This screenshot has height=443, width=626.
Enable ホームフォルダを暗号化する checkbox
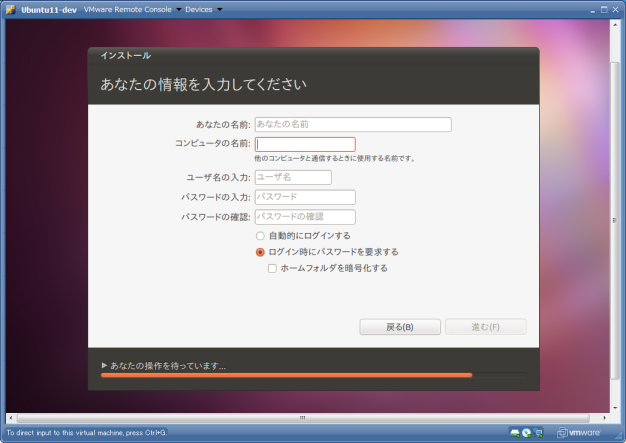[272, 268]
